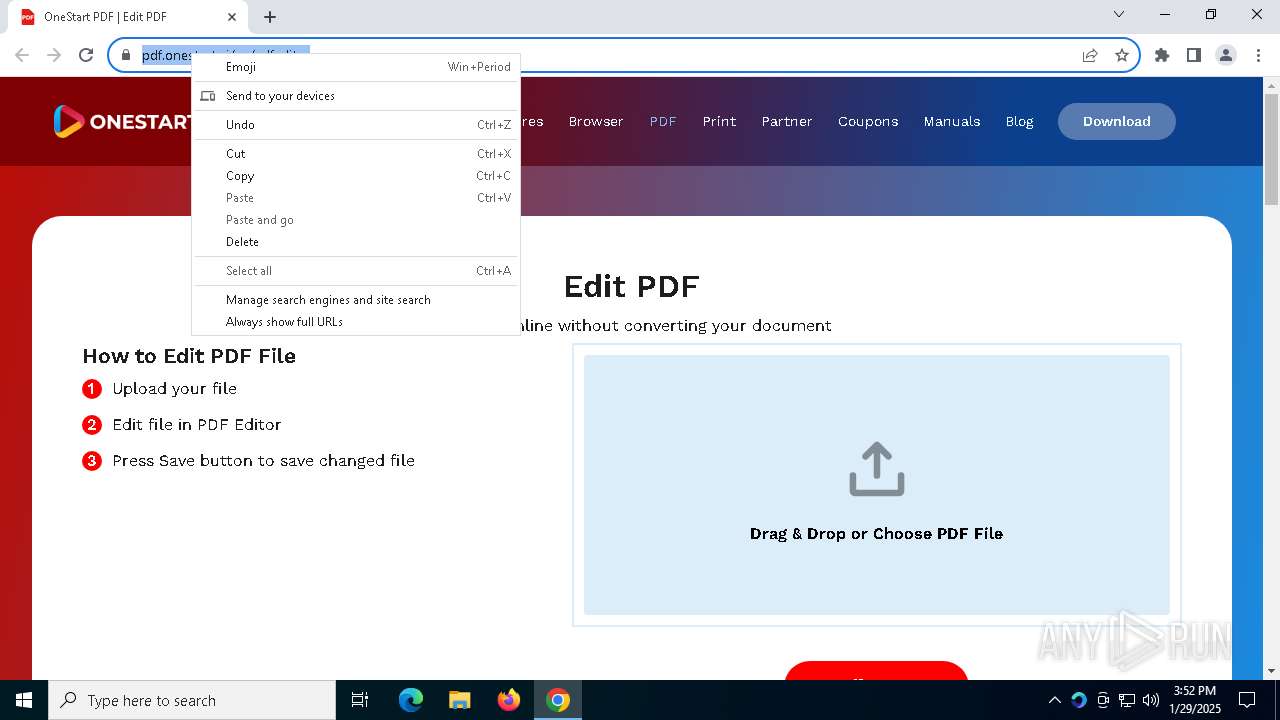Screen dimensions: 1280x720
Task: Show hidden system tray icons
Action: [x=1054, y=700]
